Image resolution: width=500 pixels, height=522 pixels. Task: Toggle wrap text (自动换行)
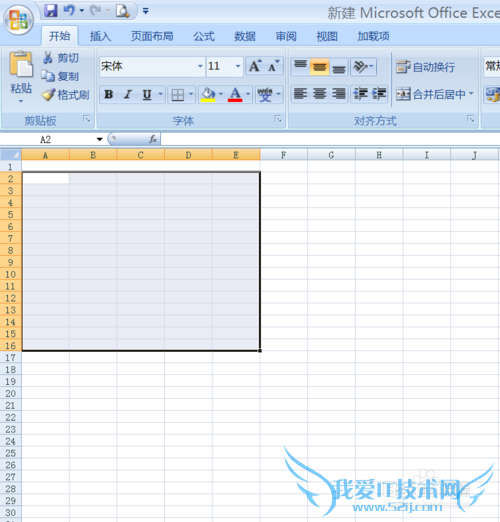coord(426,67)
